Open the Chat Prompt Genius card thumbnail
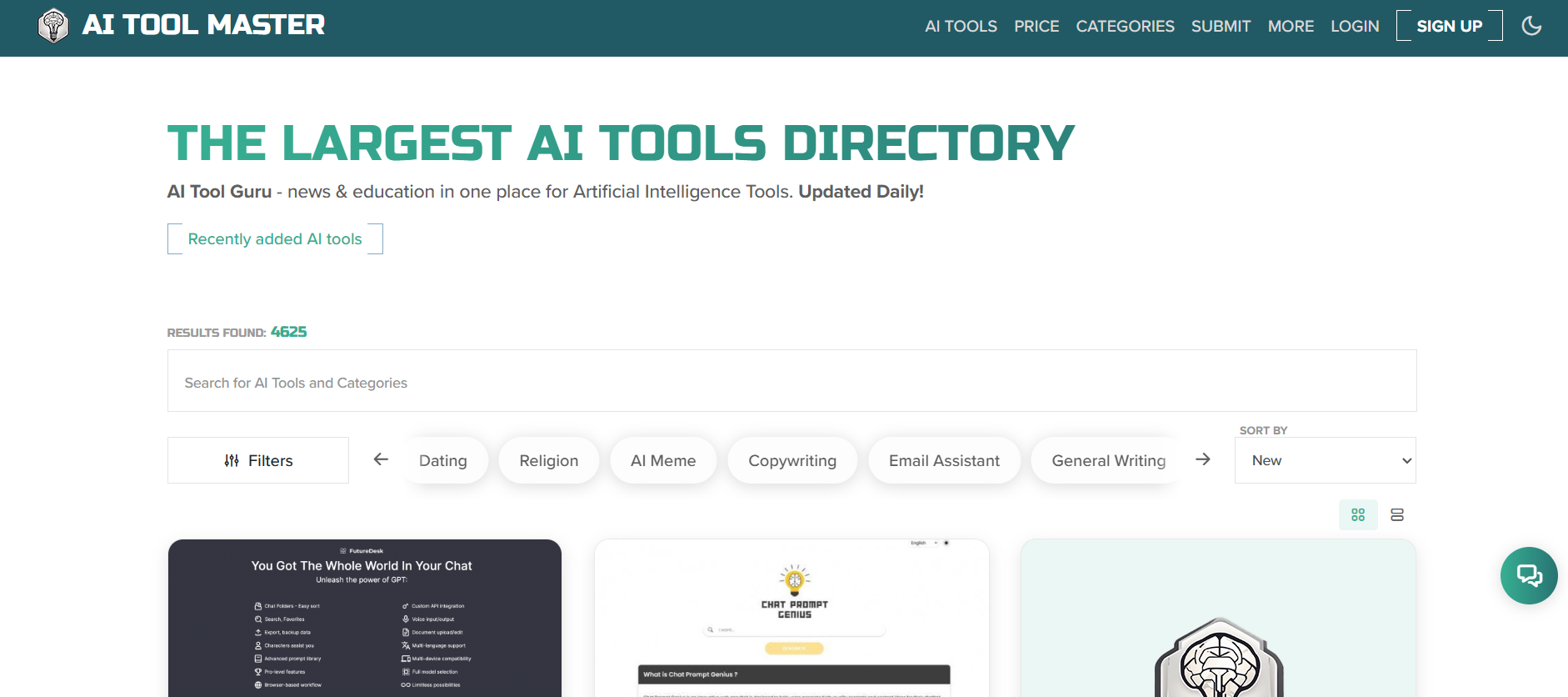The width and height of the screenshot is (1568, 697). (791, 618)
